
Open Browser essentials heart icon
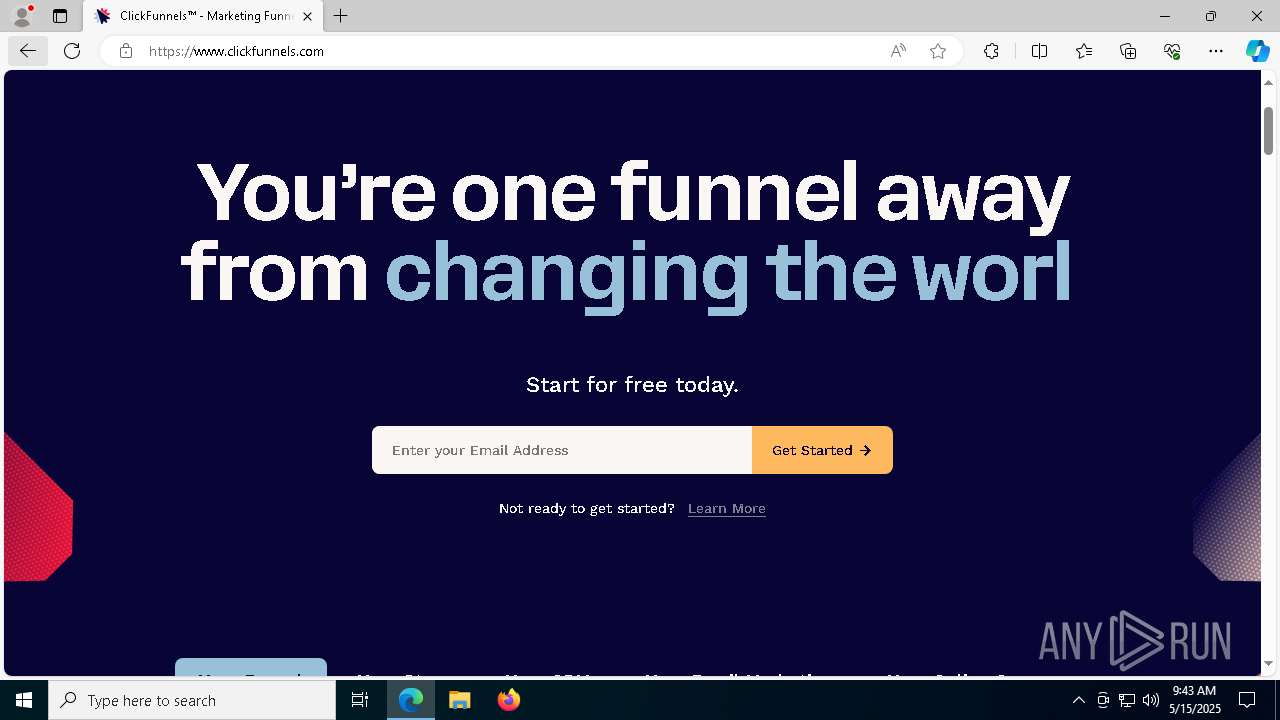tap(1172, 51)
